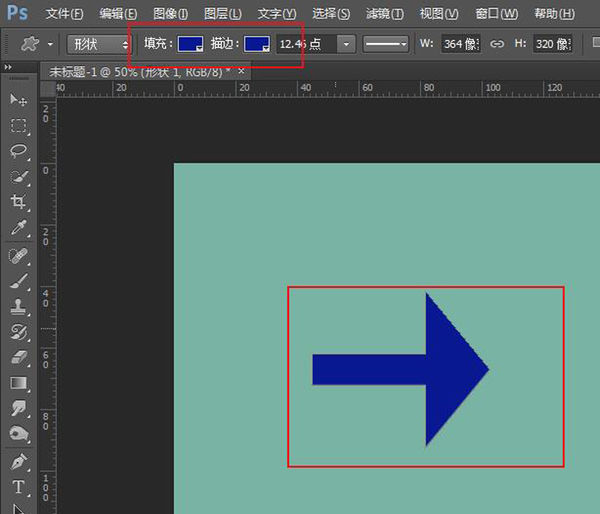This screenshot has height=514, width=600.
Task: Open the tool preset picker arrow
Action: pyautogui.click(x=50, y=44)
